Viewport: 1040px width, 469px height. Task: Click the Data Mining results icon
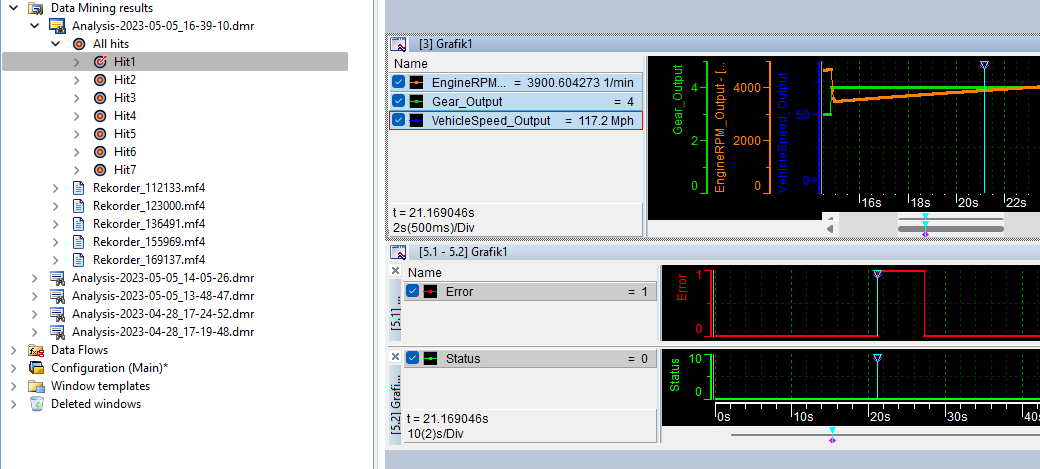[x=36, y=8]
